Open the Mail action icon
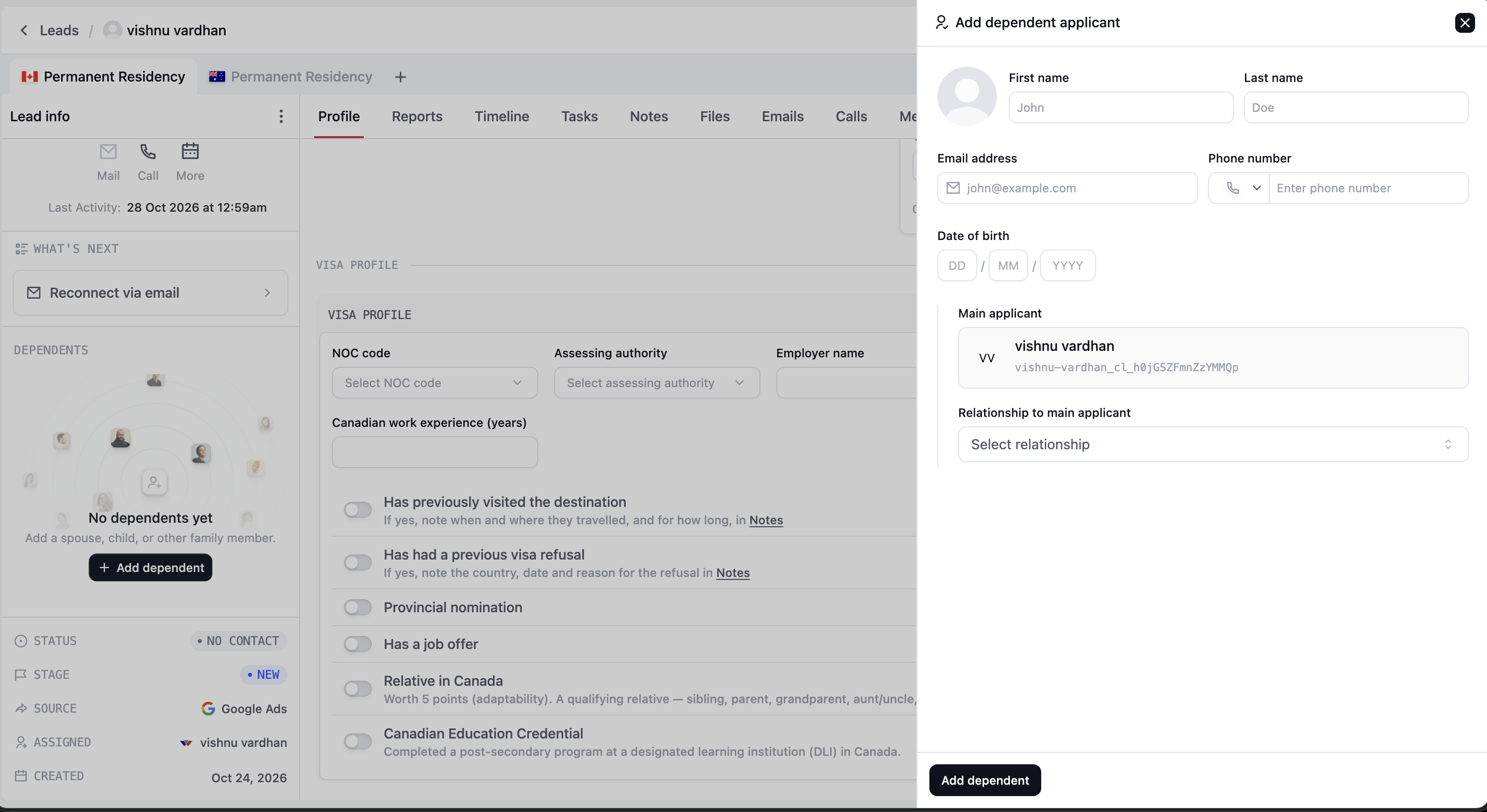Screen dimensions: 1487x812 [108, 152]
